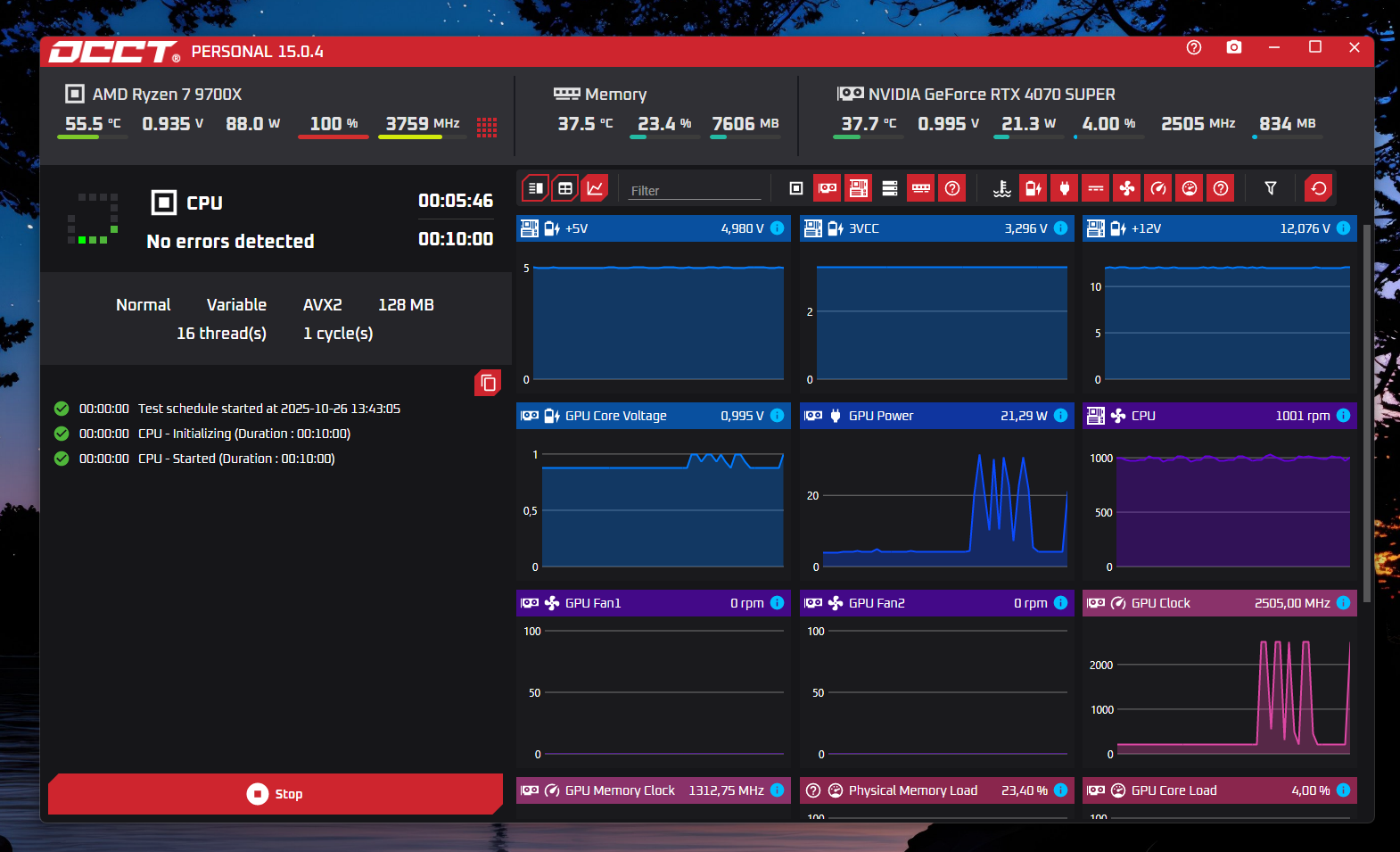Image resolution: width=1400 pixels, height=852 pixels.
Task: Toggle the load gauge sensor filter
Action: click(x=1190, y=188)
